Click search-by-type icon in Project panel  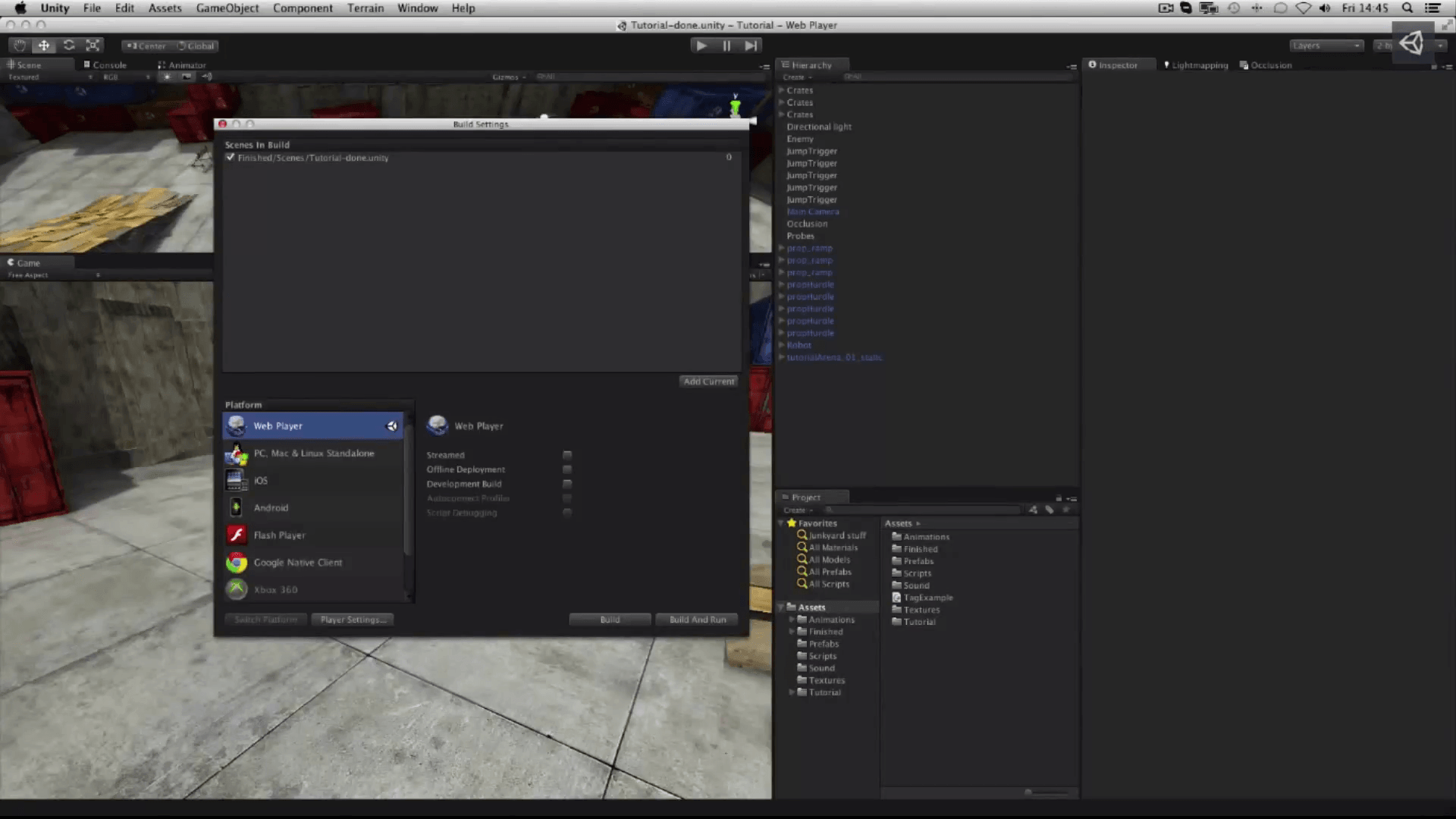point(1033,510)
